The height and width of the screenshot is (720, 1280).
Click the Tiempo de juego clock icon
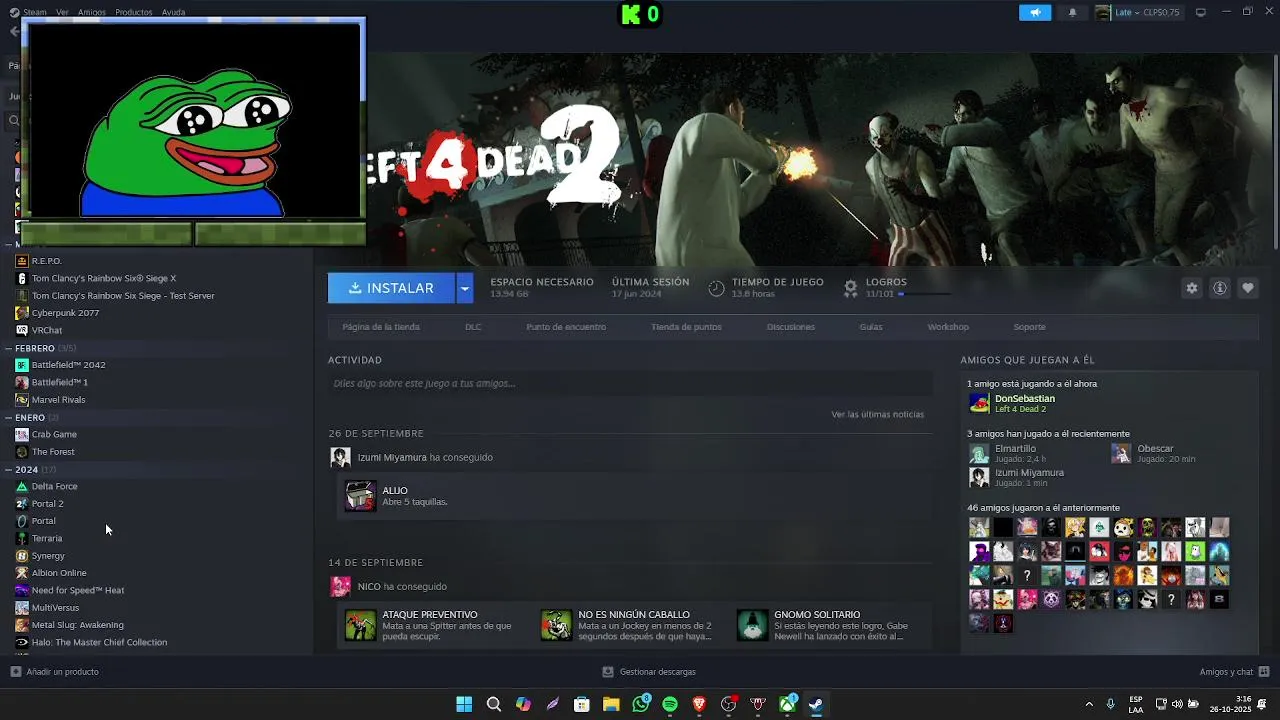pos(716,288)
